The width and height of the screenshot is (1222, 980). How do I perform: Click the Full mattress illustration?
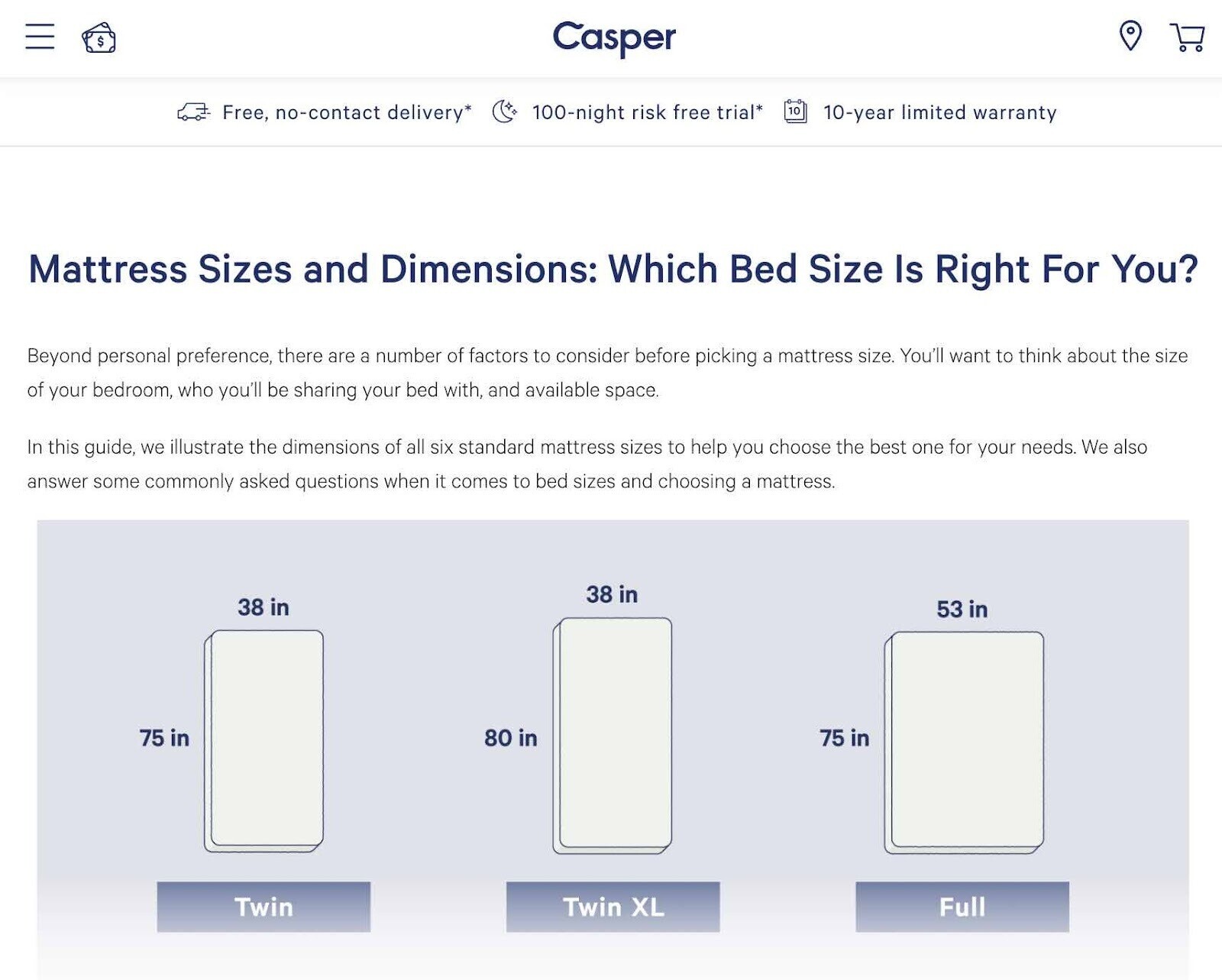(964, 742)
